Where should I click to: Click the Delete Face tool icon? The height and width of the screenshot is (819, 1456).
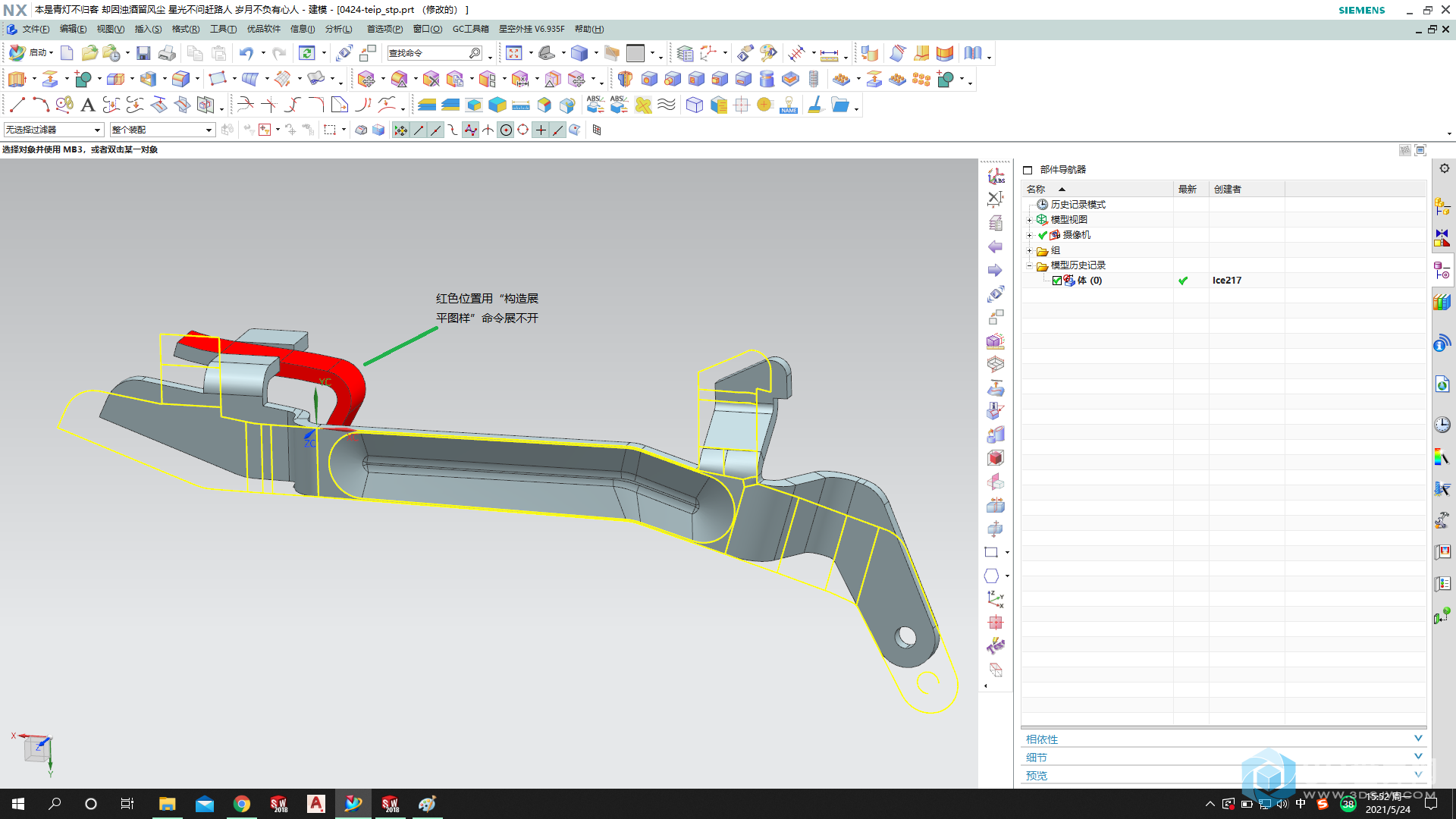click(431, 79)
